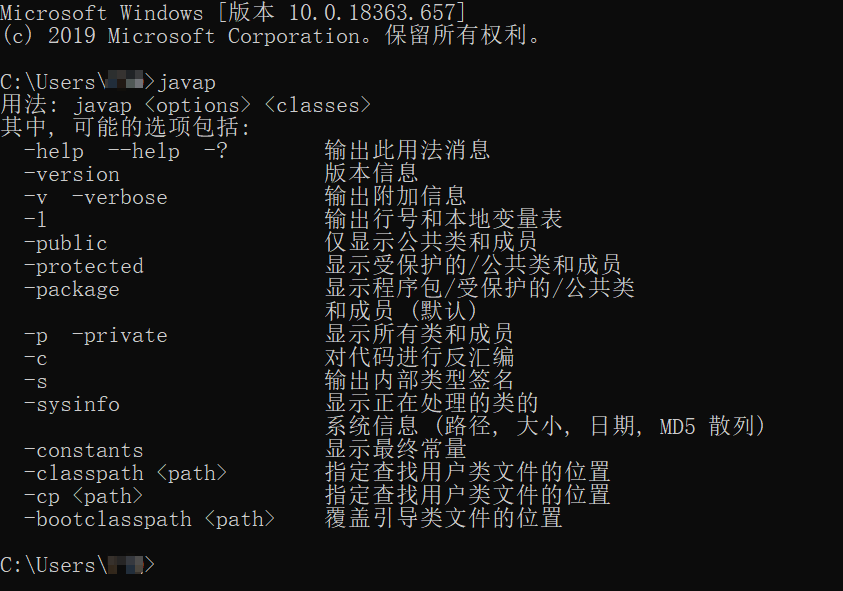Click the bottom command prompt line
This screenshot has height=591, width=843.
(77, 565)
